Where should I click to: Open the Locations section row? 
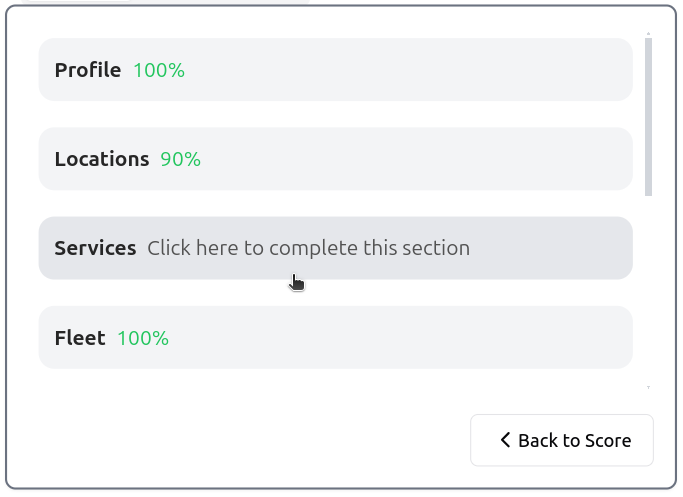click(335, 159)
